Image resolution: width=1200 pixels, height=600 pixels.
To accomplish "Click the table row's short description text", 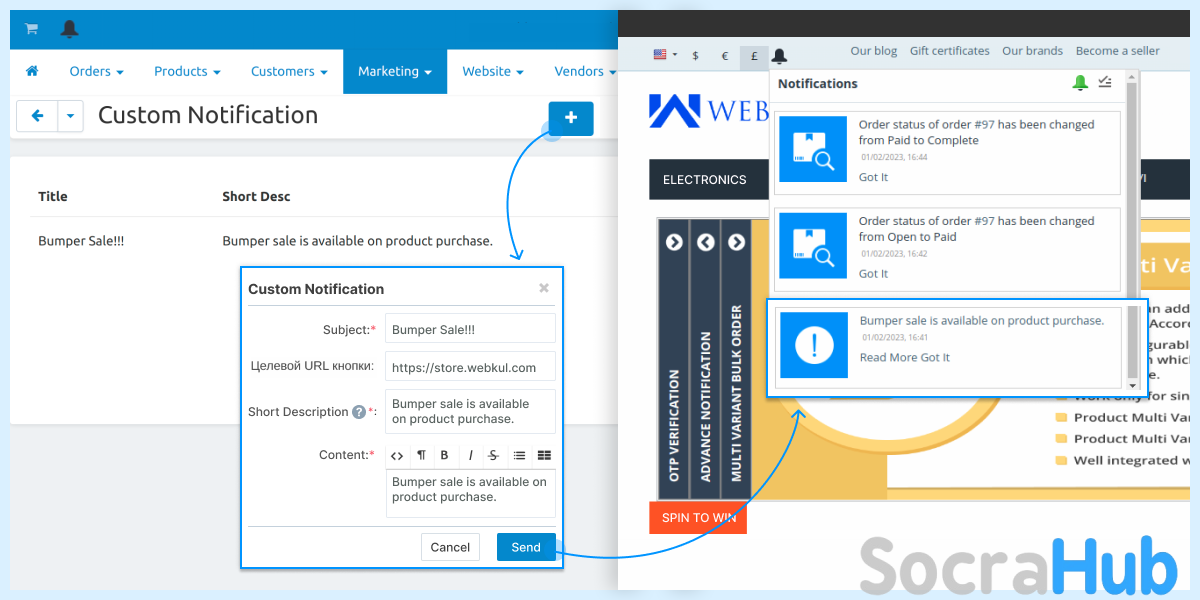I will click(x=357, y=241).
